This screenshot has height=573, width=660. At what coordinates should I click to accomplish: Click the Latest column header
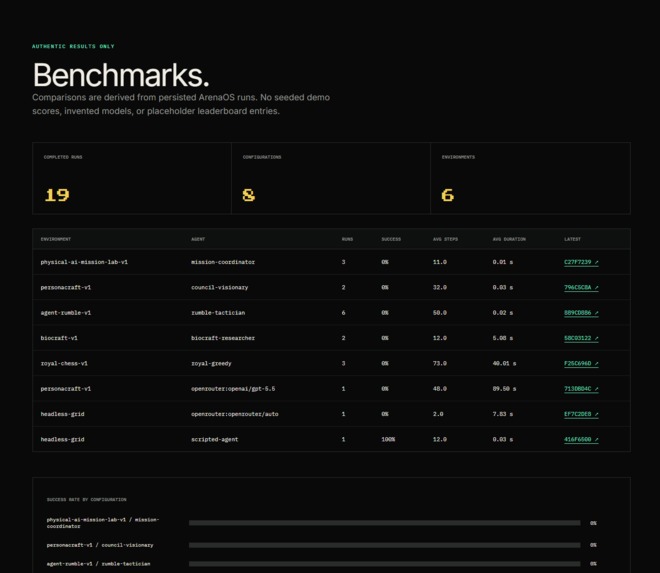point(572,239)
